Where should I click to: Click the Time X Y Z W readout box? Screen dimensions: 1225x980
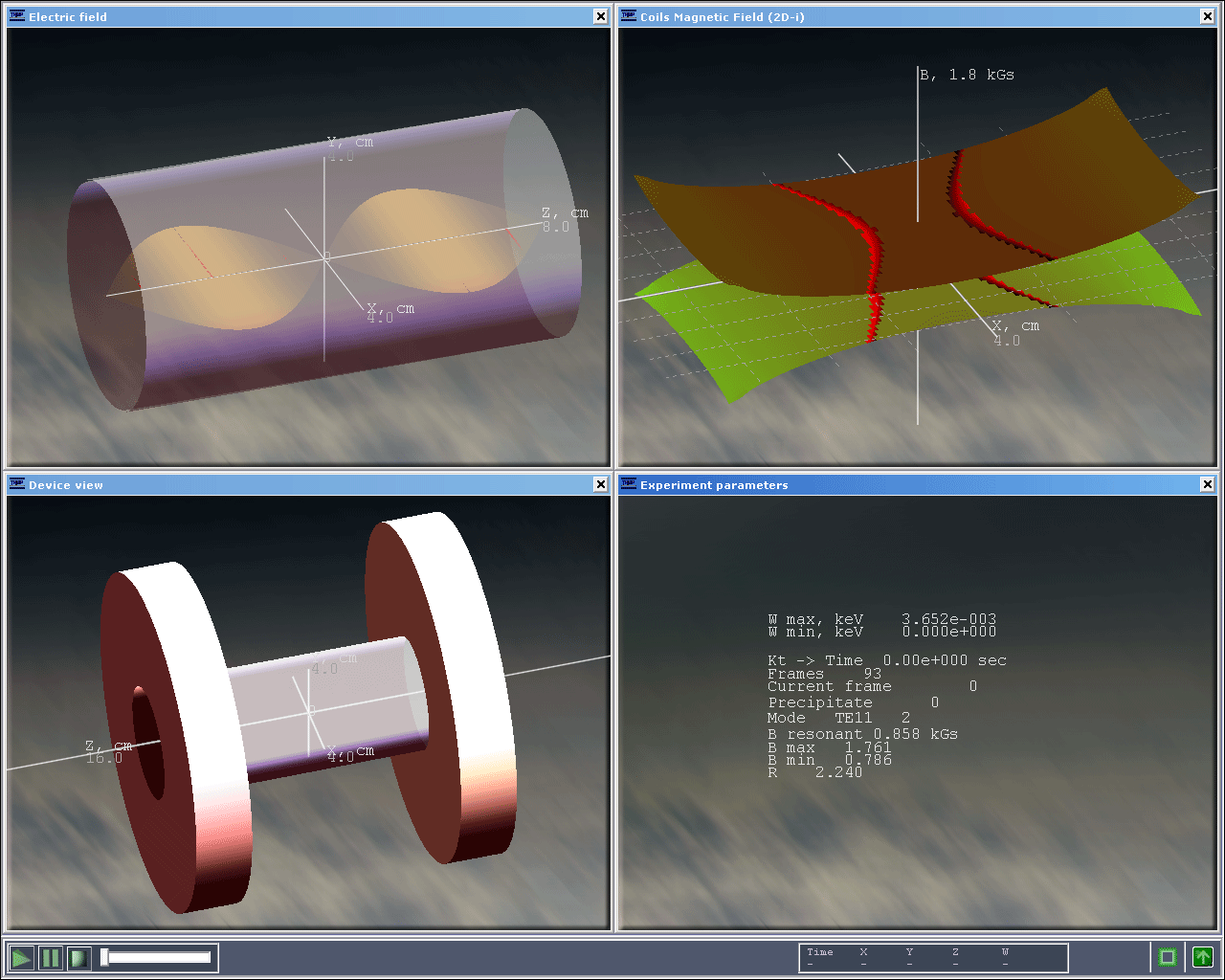coord(933,958)
